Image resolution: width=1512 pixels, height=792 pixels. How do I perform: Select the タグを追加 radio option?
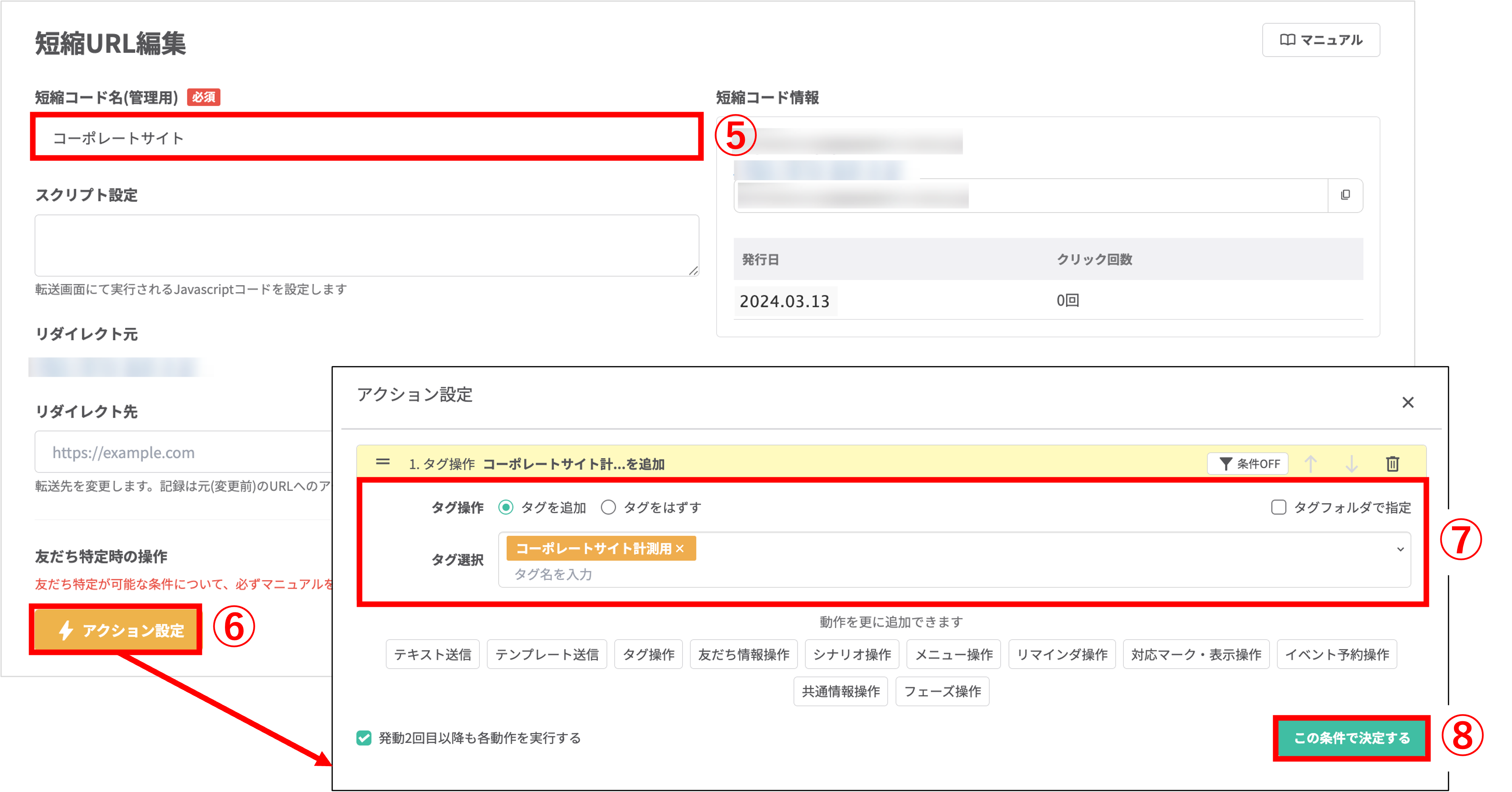[505, 507]
